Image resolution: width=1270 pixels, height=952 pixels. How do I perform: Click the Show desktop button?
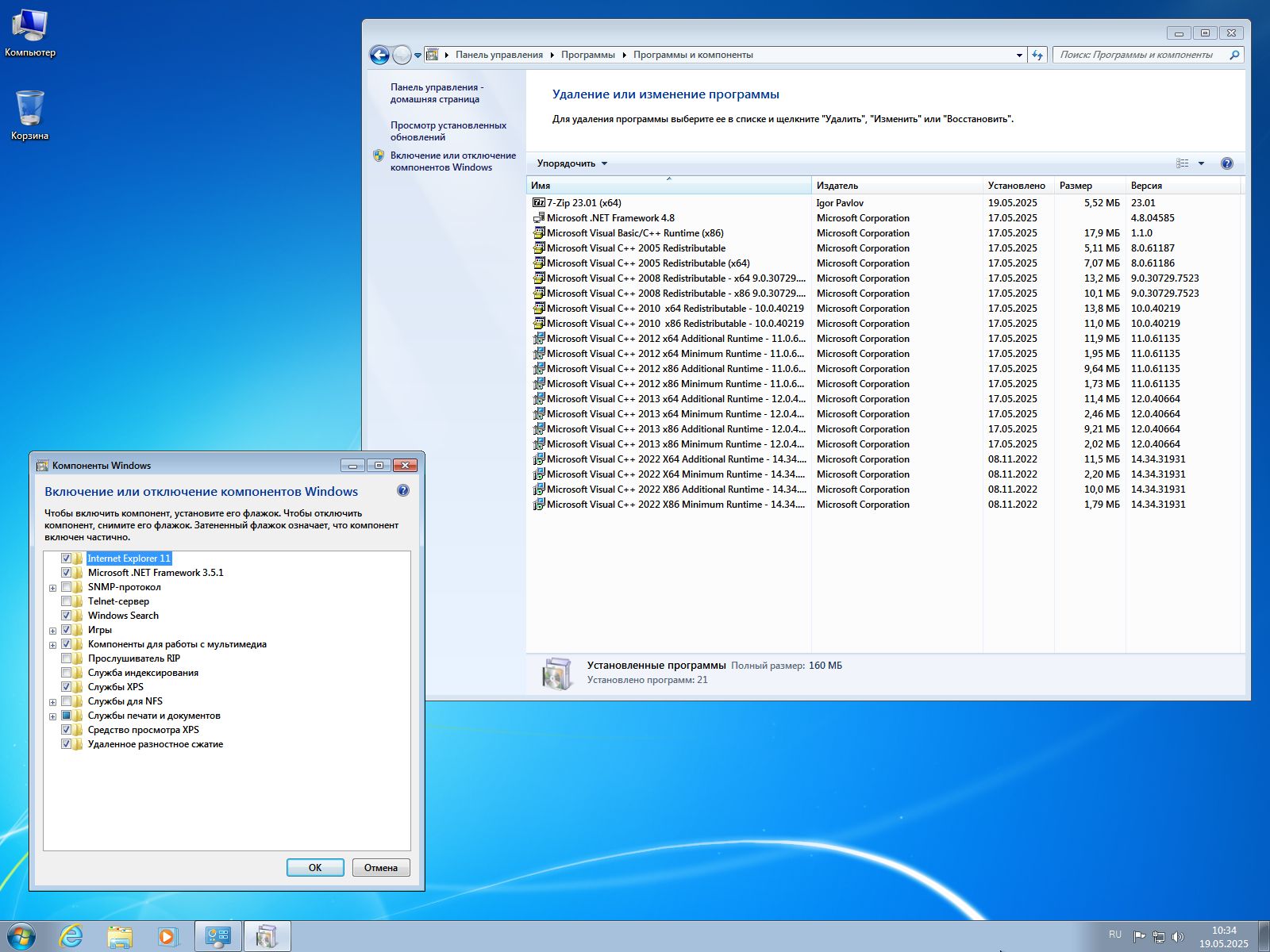1264,937
